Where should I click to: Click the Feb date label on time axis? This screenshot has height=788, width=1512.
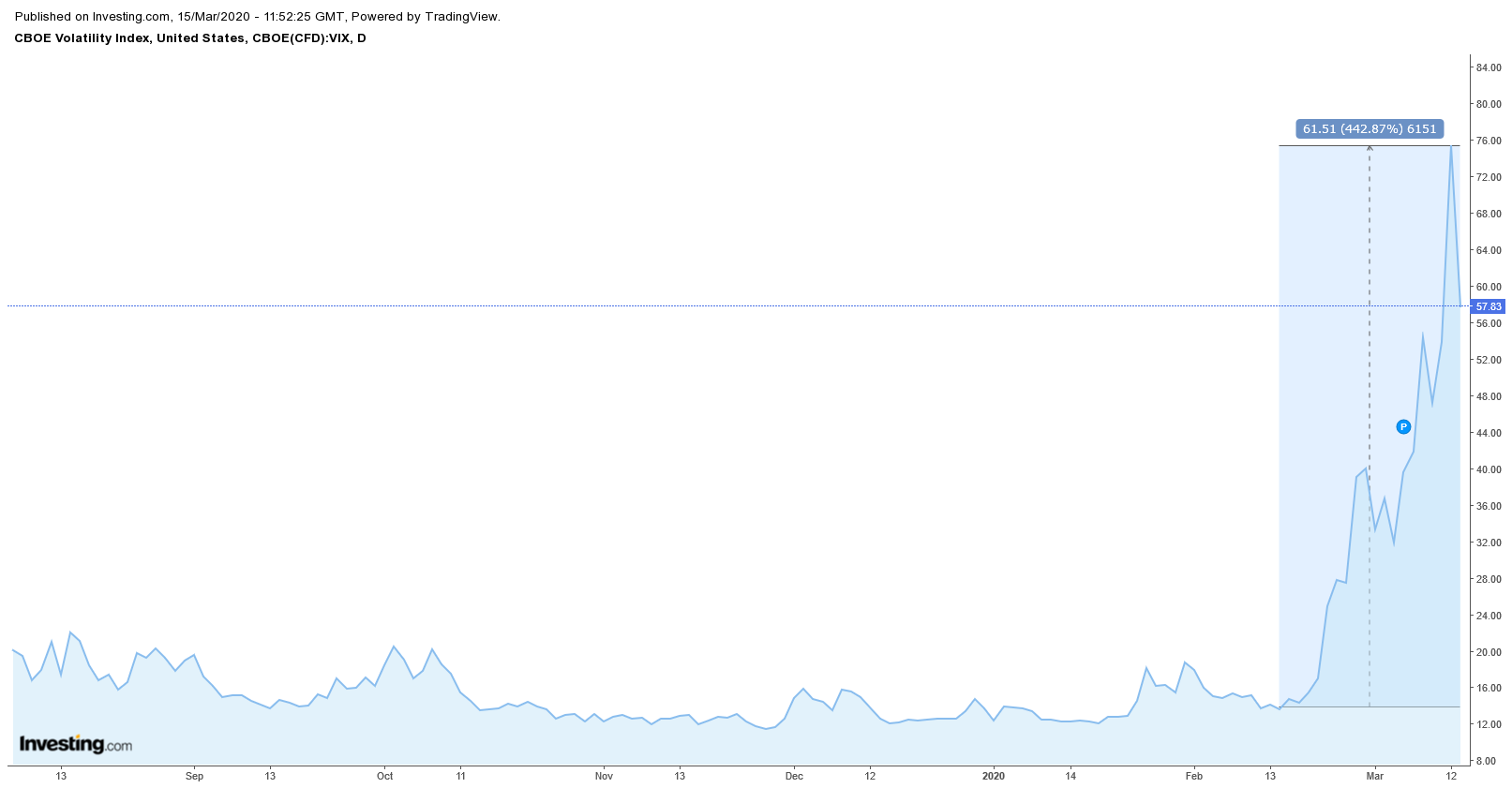click(1193, 776)
